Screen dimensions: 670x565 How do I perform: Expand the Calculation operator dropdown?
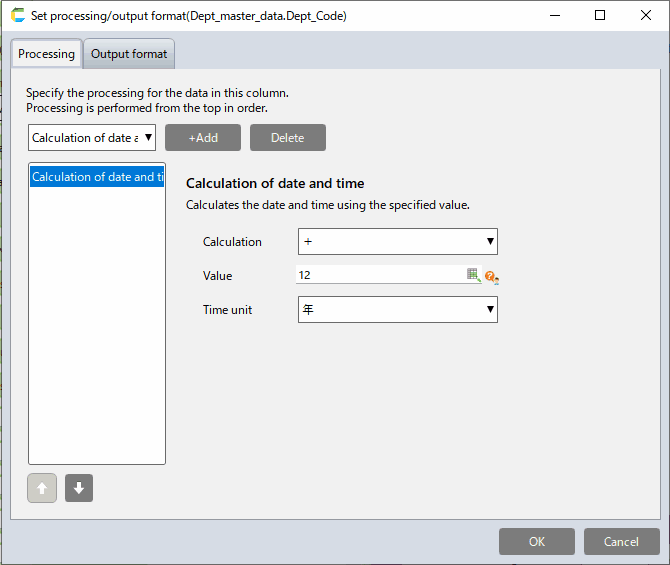[397, 241]
